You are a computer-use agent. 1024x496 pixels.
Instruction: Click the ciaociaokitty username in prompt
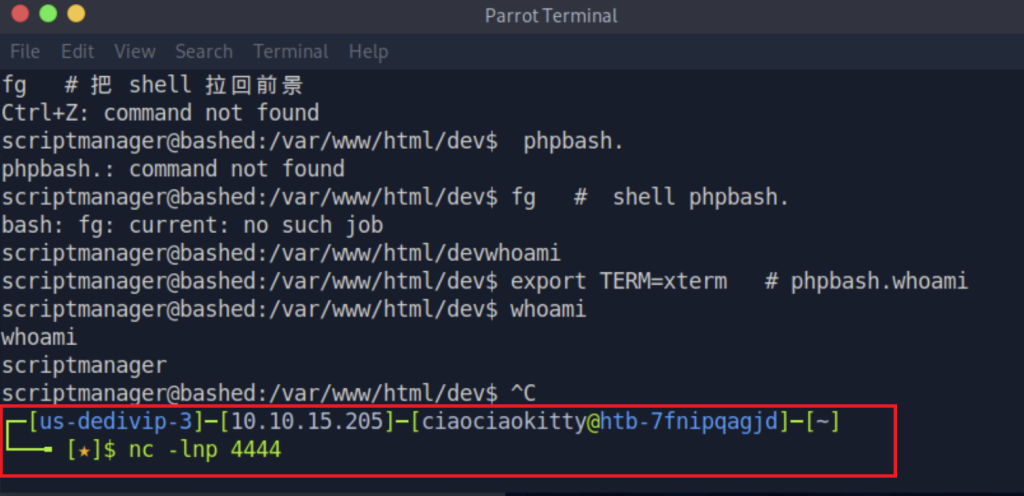tap(504, 422)
